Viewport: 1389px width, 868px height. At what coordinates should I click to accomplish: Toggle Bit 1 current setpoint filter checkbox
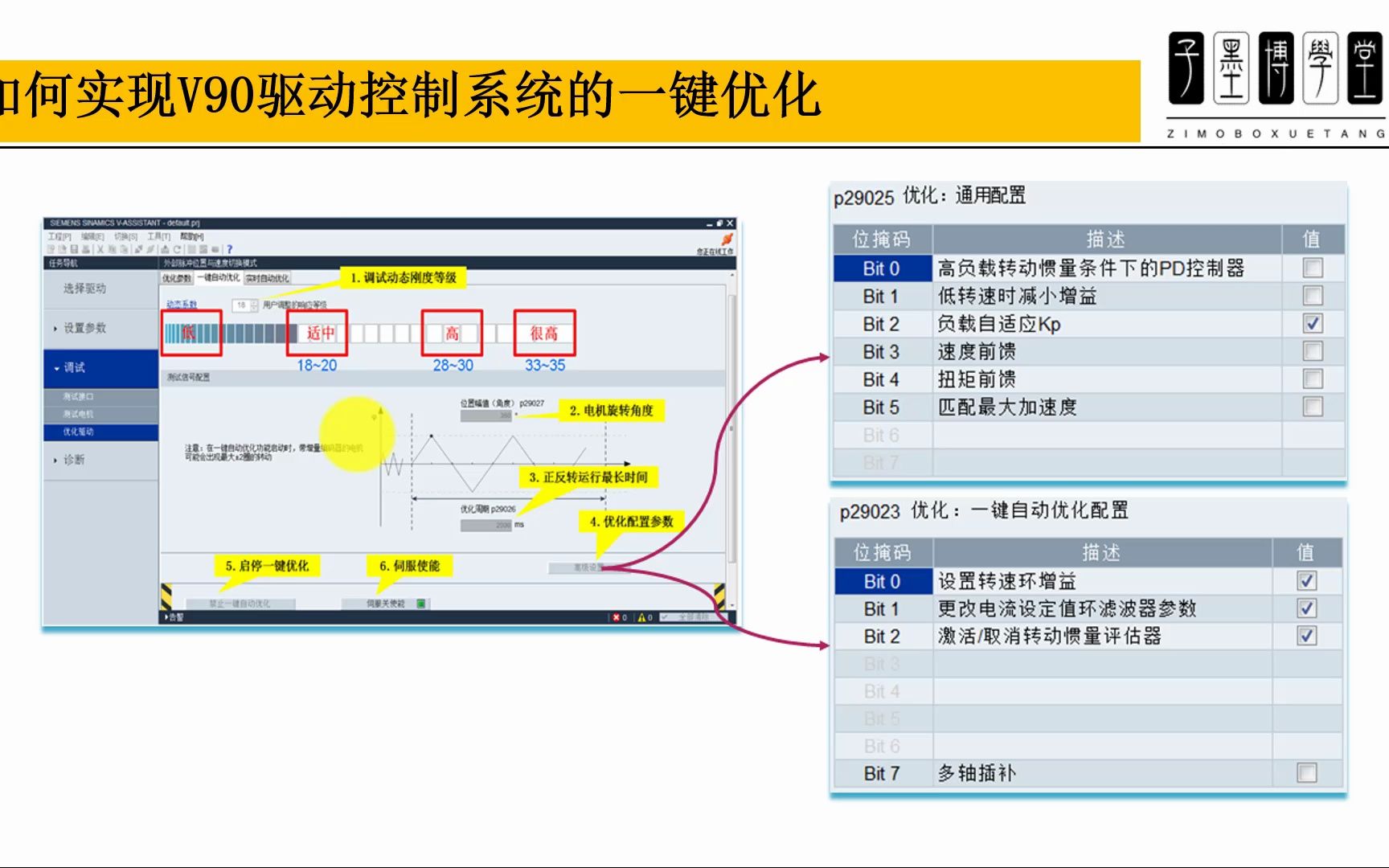click(x=1307, y=608)
